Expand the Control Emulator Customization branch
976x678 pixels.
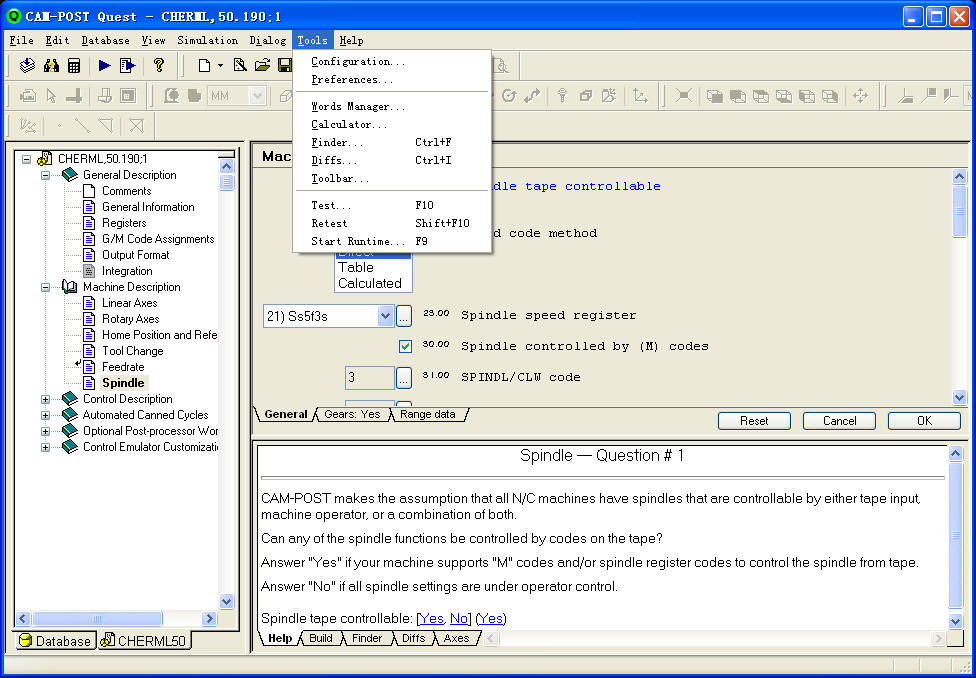(x=45, y=448)
